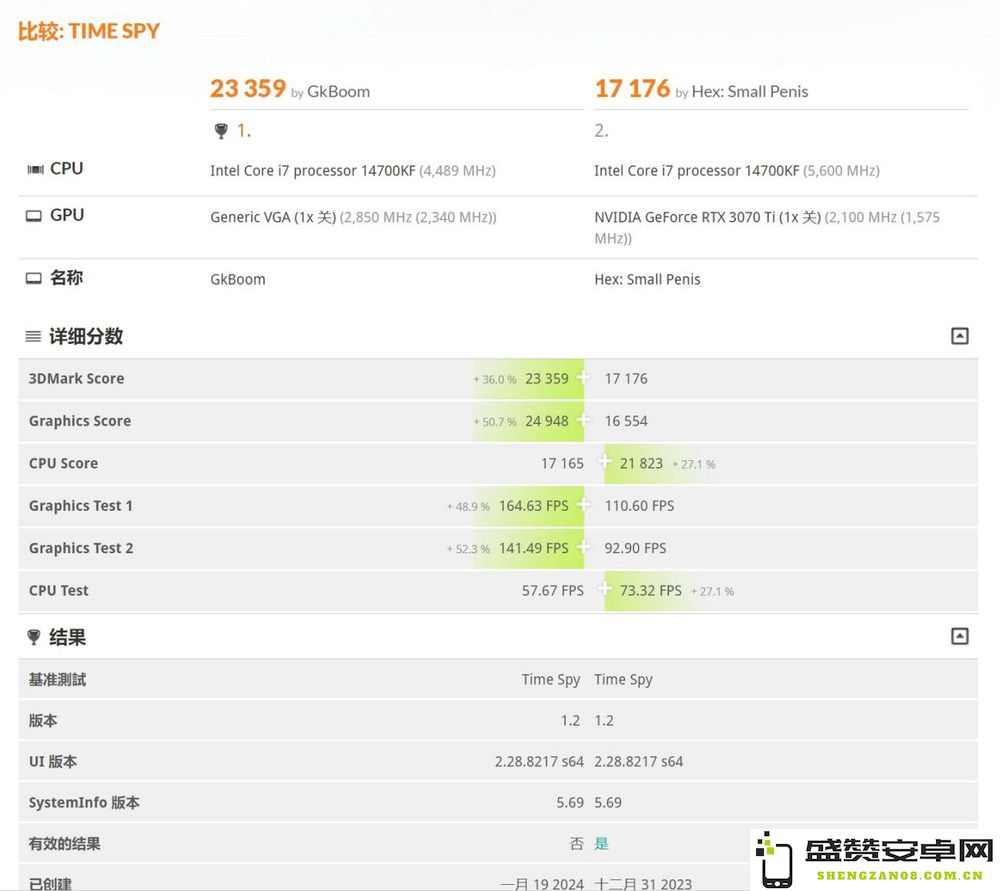This screenshot has height=891, width=1000.
Task: Click the SystemInfo 版本 row label
Action: pos(84,802)
